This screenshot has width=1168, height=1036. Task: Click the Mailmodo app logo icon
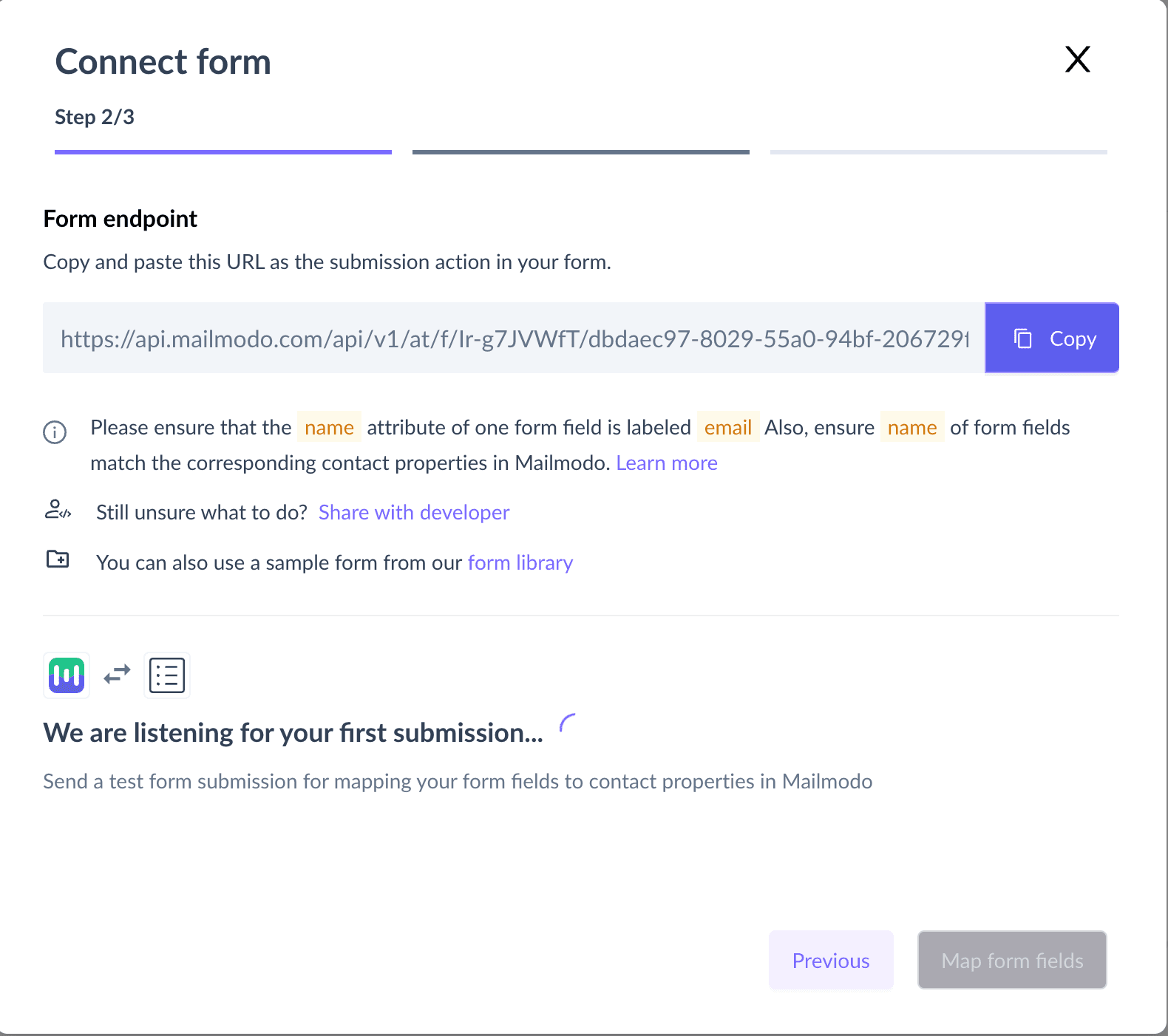point(66,675)
